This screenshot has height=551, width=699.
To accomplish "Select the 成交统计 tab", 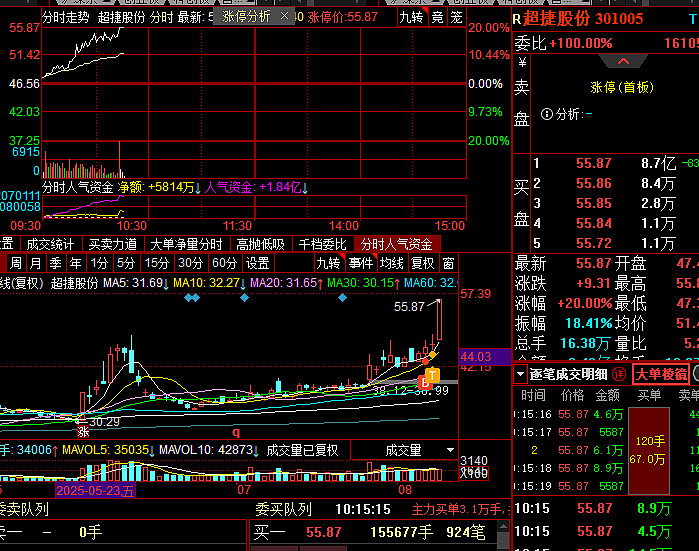I will pos(50,244).
